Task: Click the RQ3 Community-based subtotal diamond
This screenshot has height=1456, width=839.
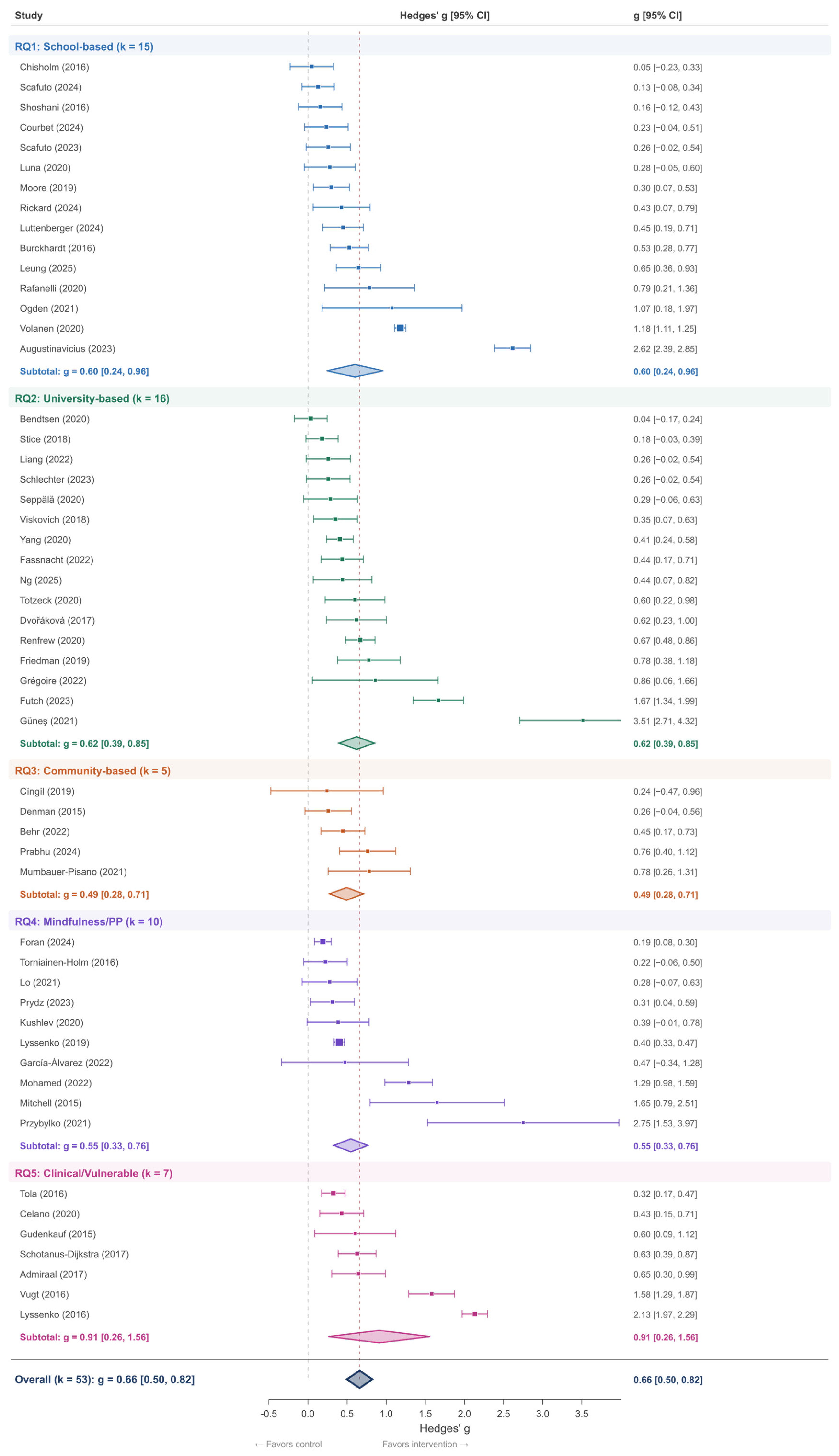Action: point(346,894)
